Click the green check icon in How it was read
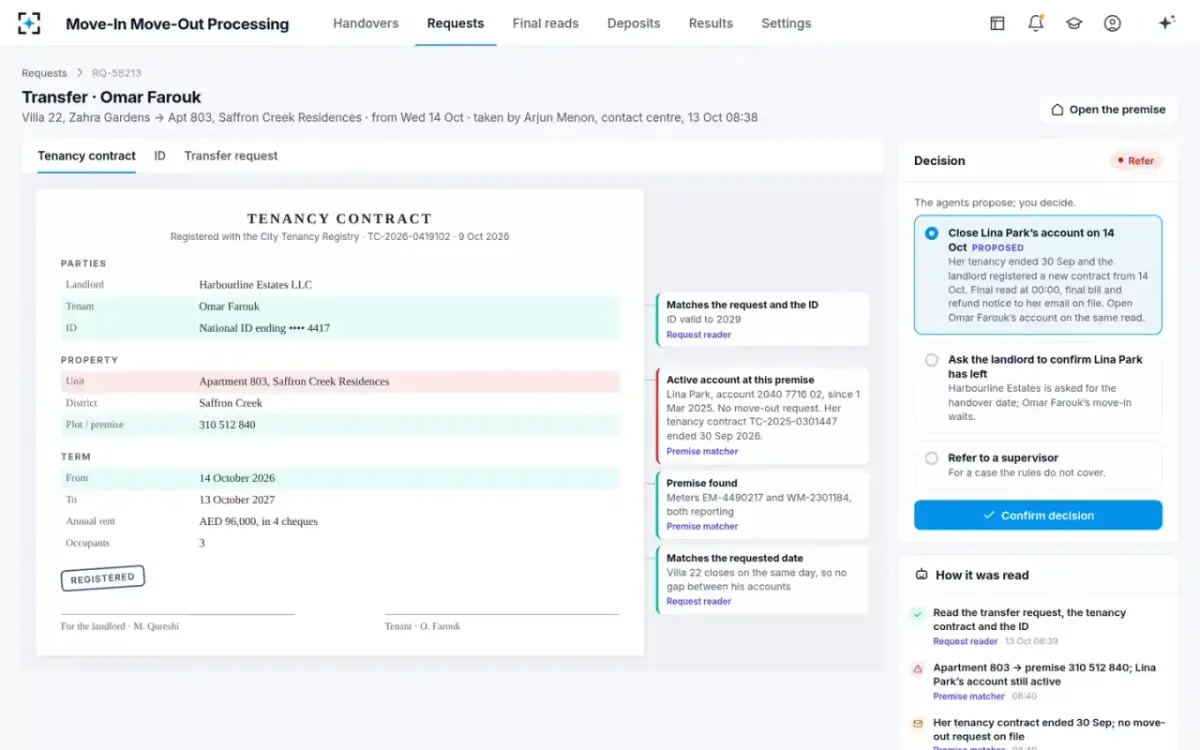The width and height of the screenshot is (1200, 750). pyautogui.click(x=917, y=614)
